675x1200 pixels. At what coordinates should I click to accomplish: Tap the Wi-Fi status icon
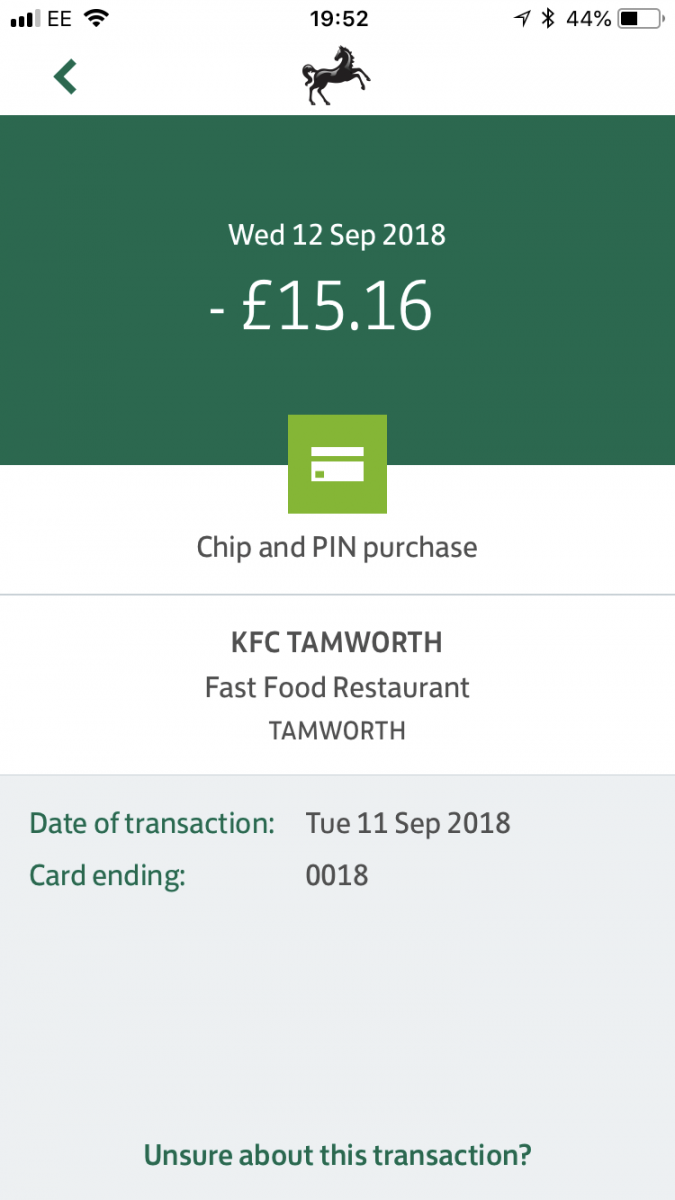96,19
